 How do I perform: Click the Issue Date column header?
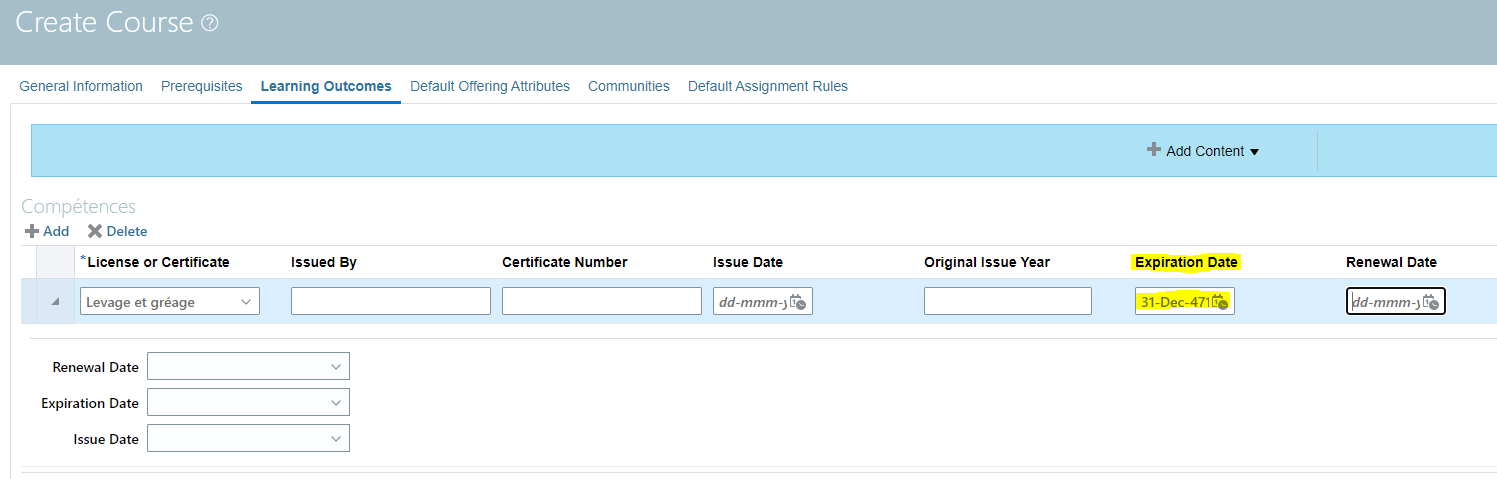pos(748,262)
